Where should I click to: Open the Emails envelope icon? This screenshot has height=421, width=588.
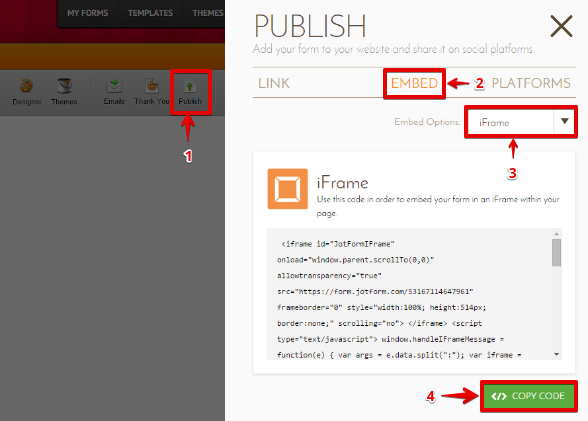coord(114,86)
